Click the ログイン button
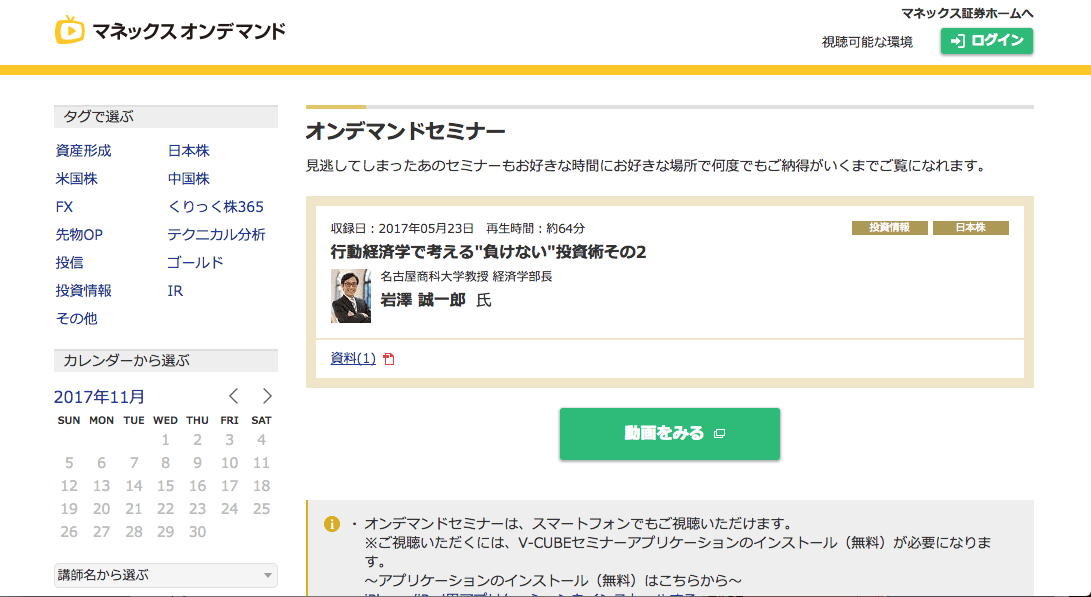1091x597 pixels. [986, 41]
